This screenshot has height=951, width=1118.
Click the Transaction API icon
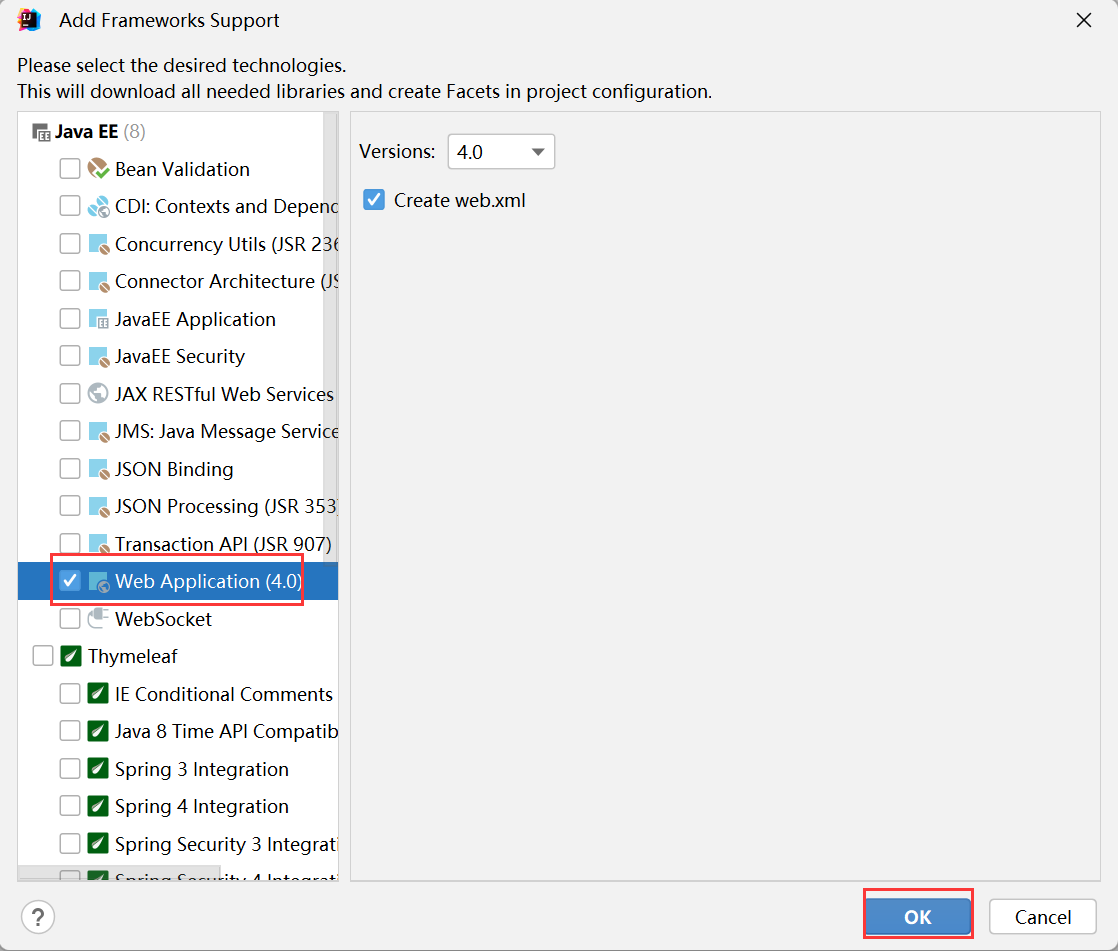click(98, 544)
